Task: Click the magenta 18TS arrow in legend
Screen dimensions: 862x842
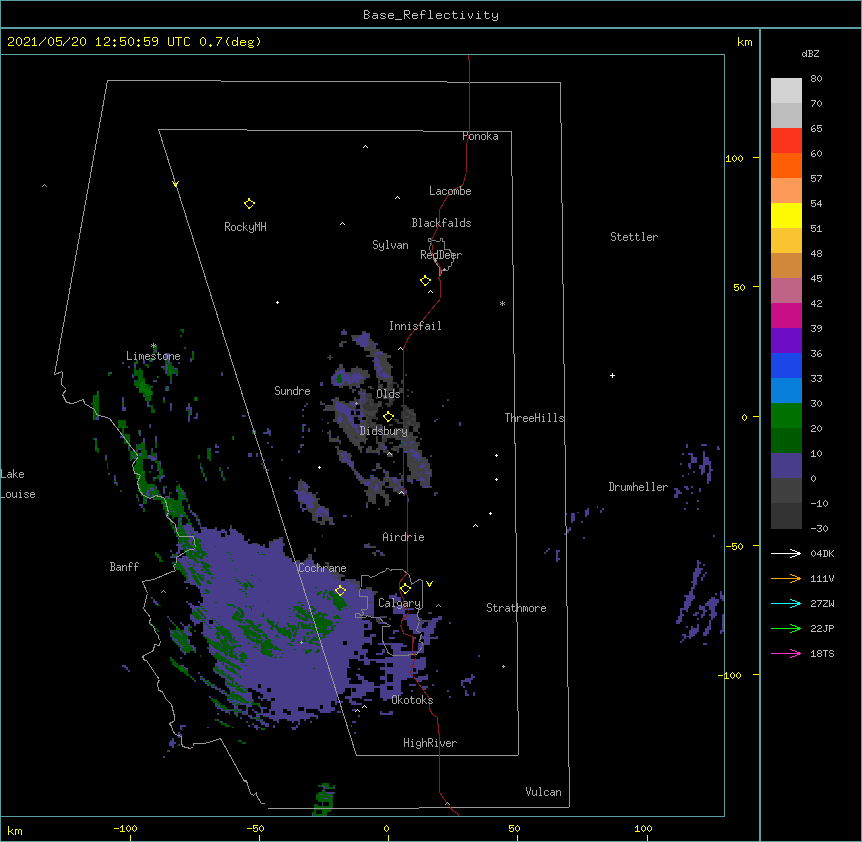Action: [x=786, y=653]
